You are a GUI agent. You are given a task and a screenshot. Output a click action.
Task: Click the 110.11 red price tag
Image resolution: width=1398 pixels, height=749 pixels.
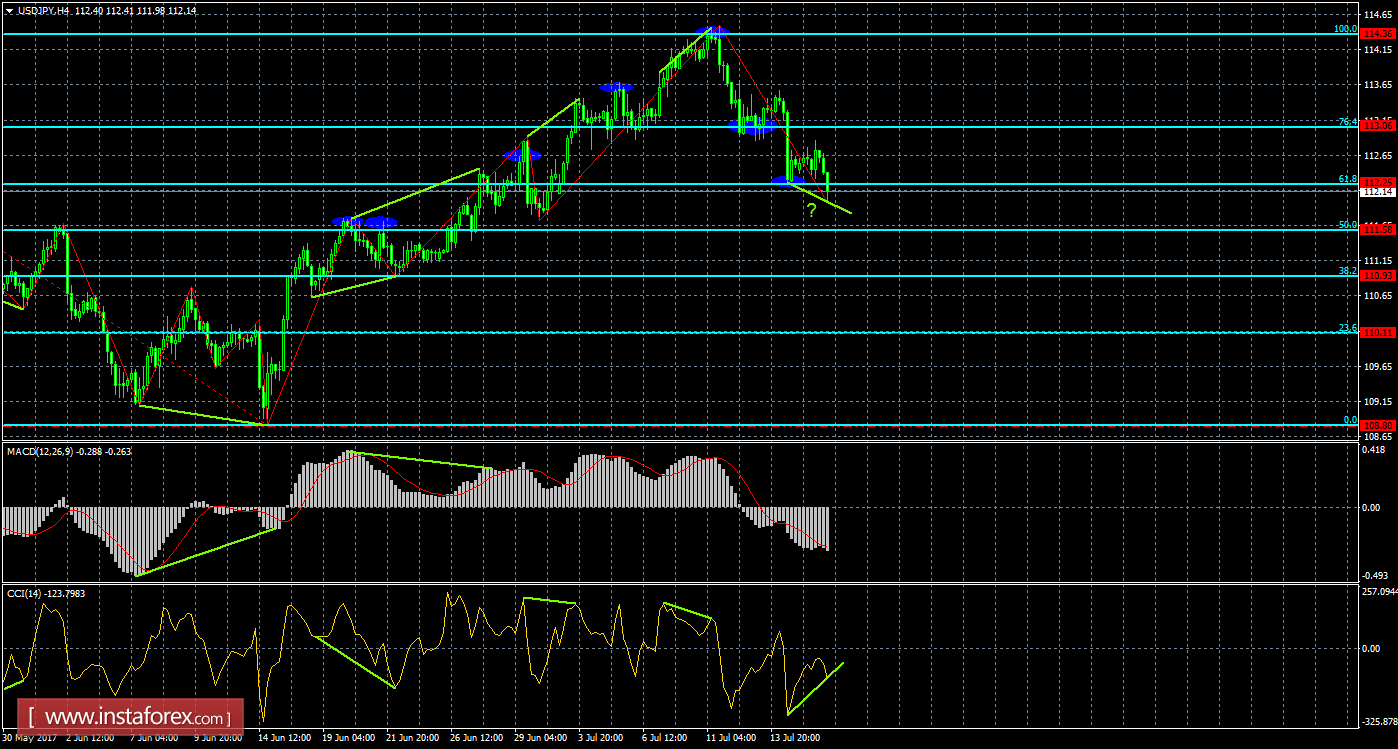pyautogui.click(x=1379, y=332)
